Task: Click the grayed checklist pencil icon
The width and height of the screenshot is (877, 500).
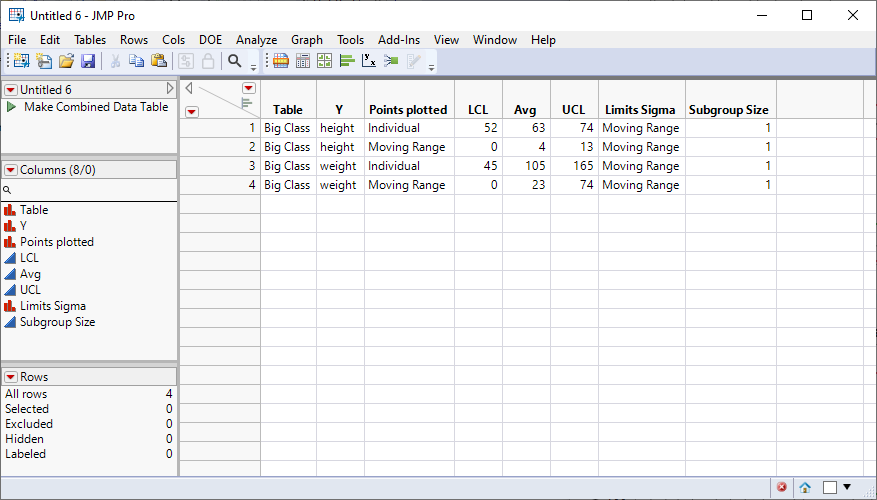Action: [413, 61]
